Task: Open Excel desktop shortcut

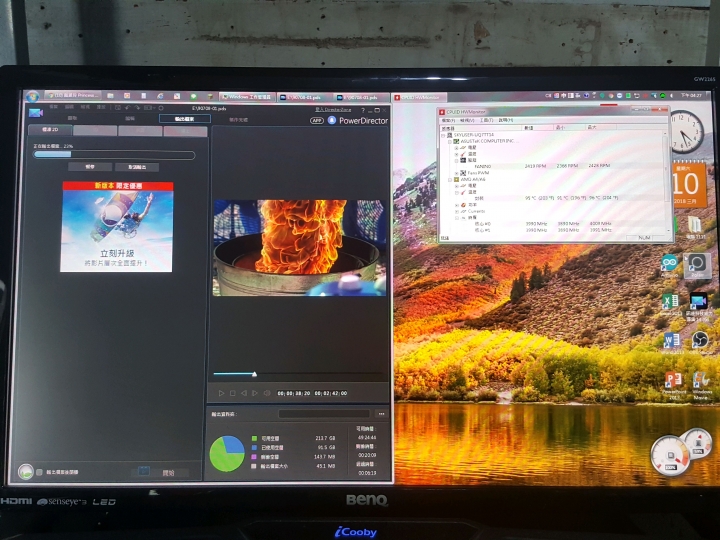Action: click(670, 302)
